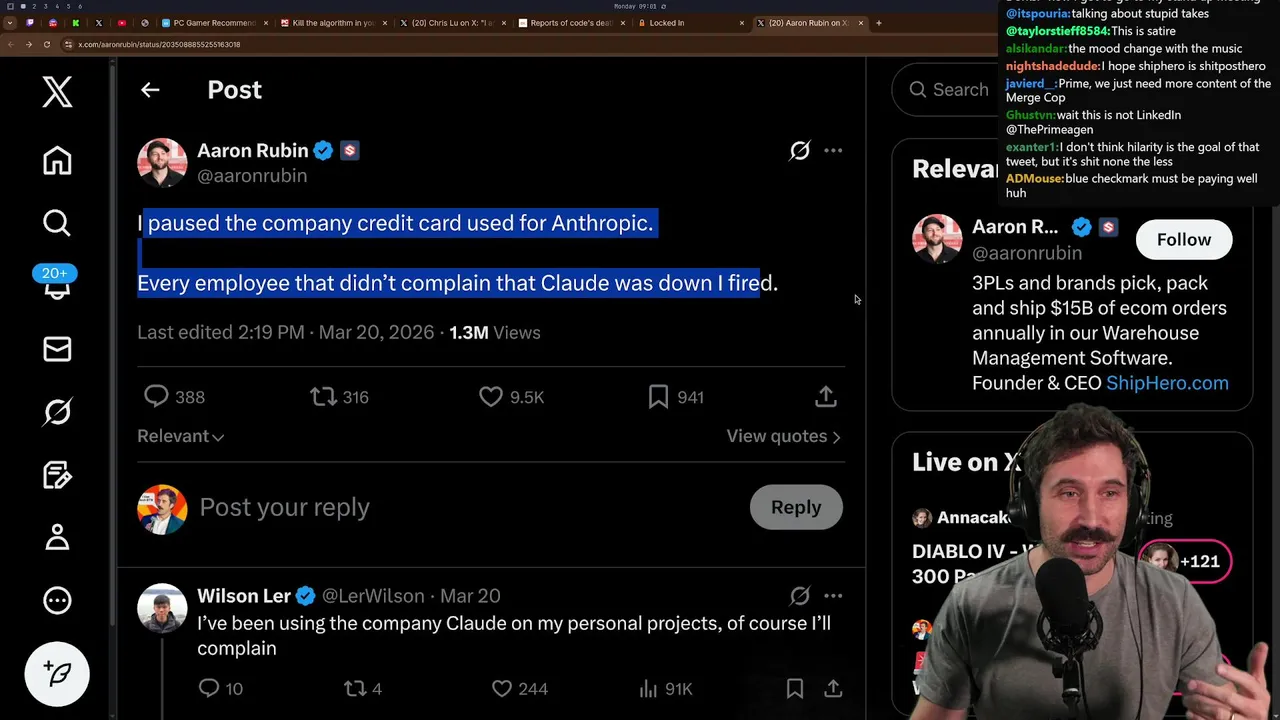
Task: Open Wilson Ler's avatar
Action: point(162,608)
